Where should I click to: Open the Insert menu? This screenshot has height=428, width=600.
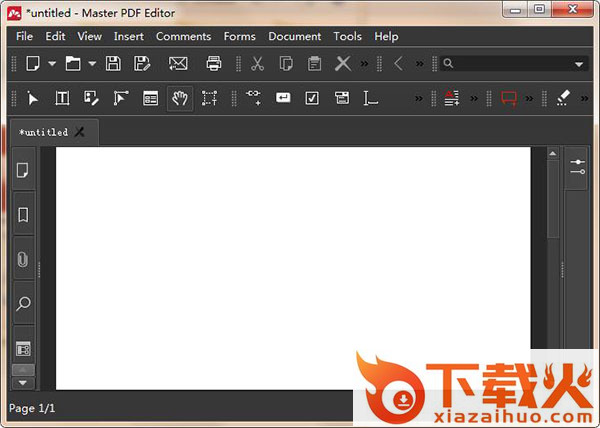tap(129, 36)
